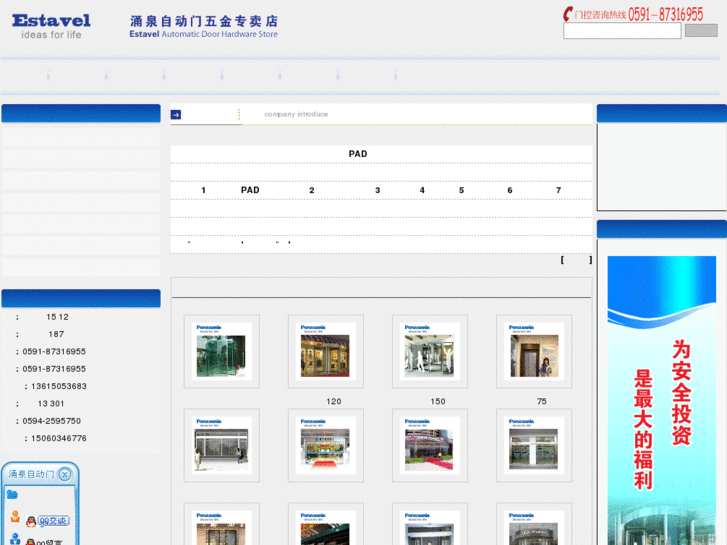Click the QQ penguin icon beside QQ交谈

point(31,521)
